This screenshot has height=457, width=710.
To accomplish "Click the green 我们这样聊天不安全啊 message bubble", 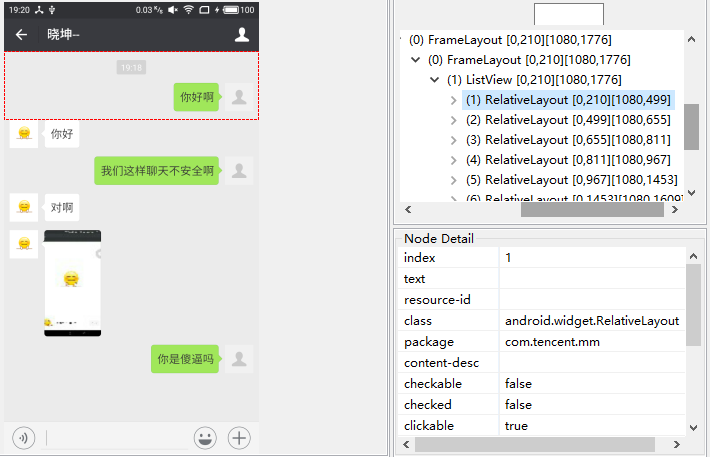I will [x=157, y=171].
